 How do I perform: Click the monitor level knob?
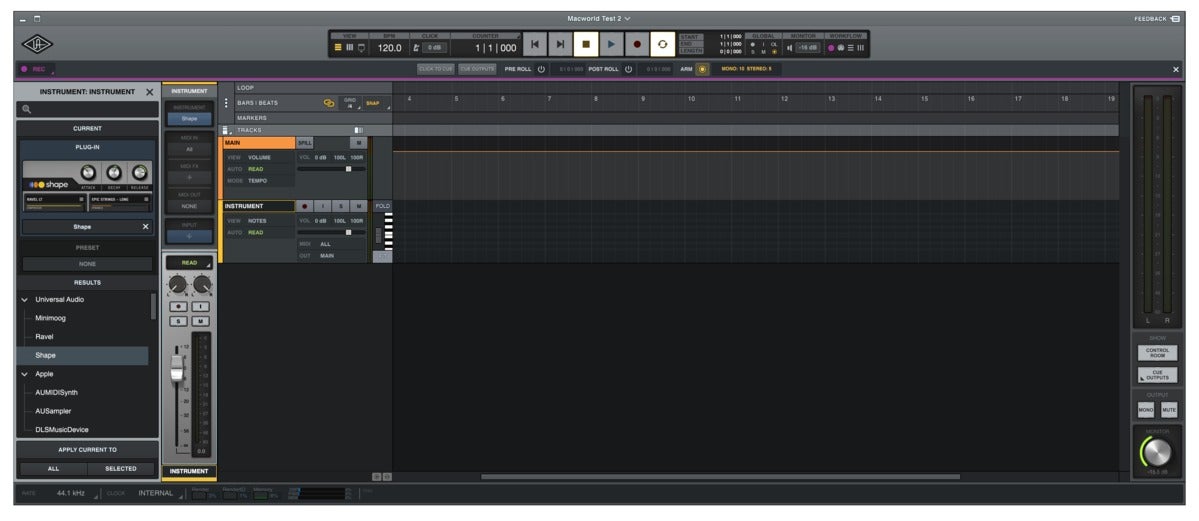1157,452
